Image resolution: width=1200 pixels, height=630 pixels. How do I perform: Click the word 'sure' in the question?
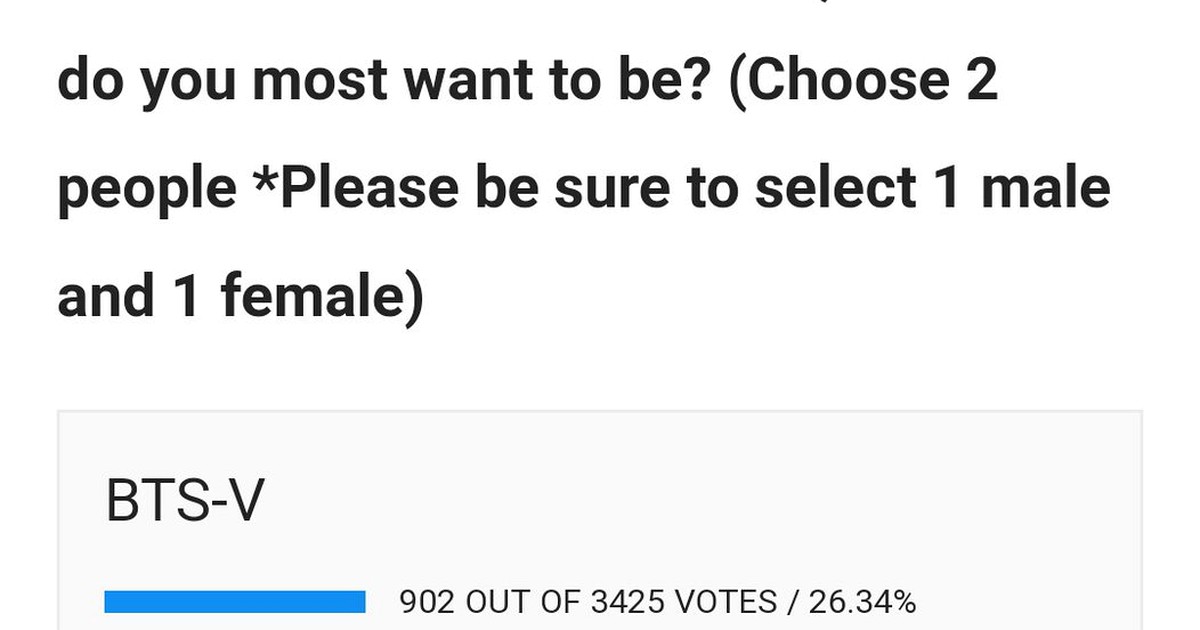pyautogui.click(x=613, y=188)
